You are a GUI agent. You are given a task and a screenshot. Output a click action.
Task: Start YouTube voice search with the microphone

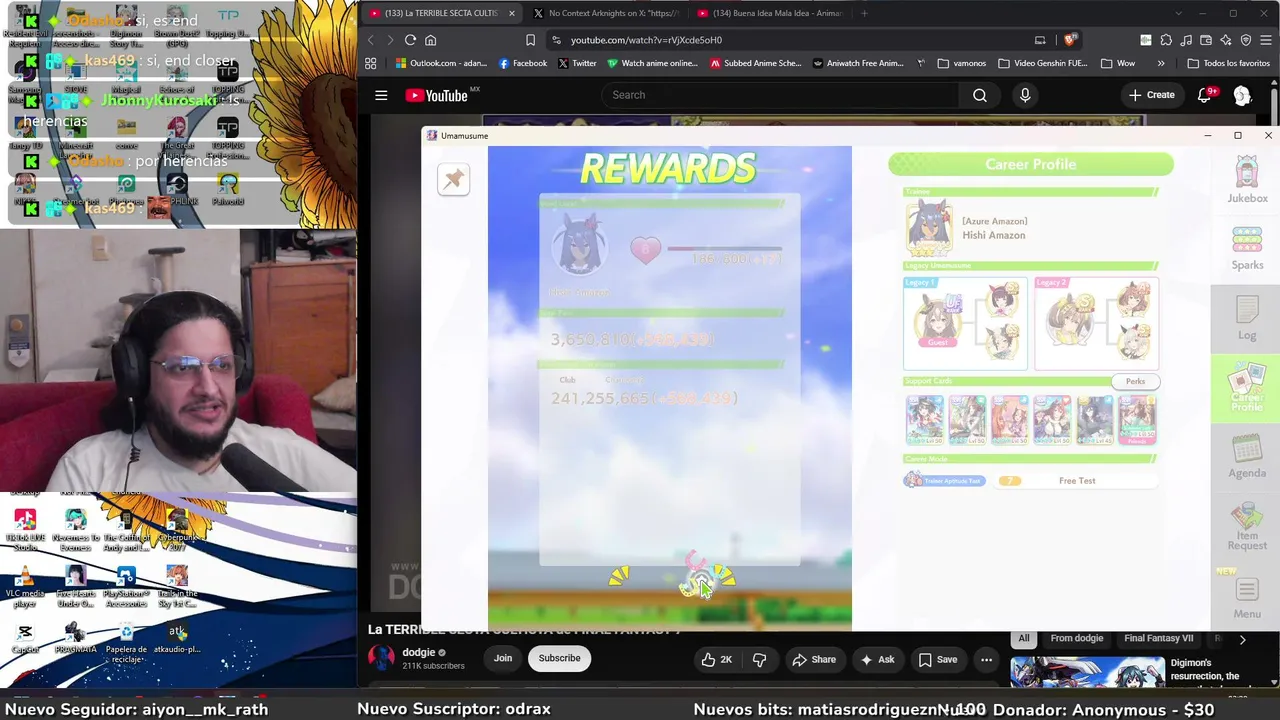[1025, 95]
